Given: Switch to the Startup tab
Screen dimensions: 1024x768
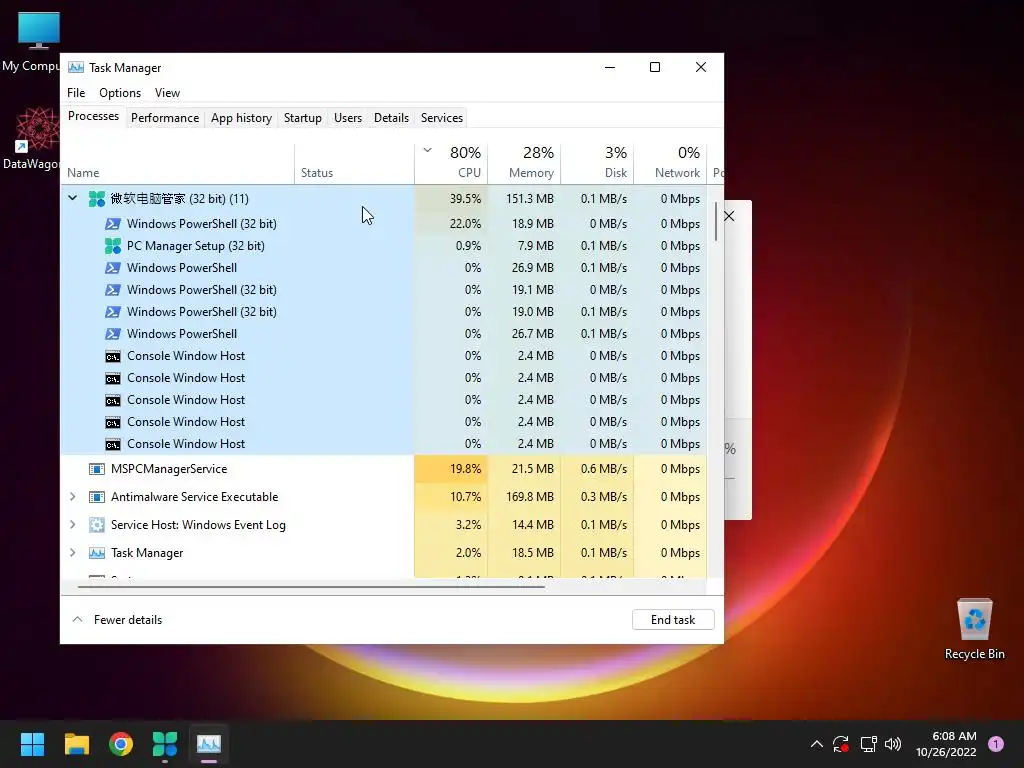Looking at the screenshot, I should 302,118.
